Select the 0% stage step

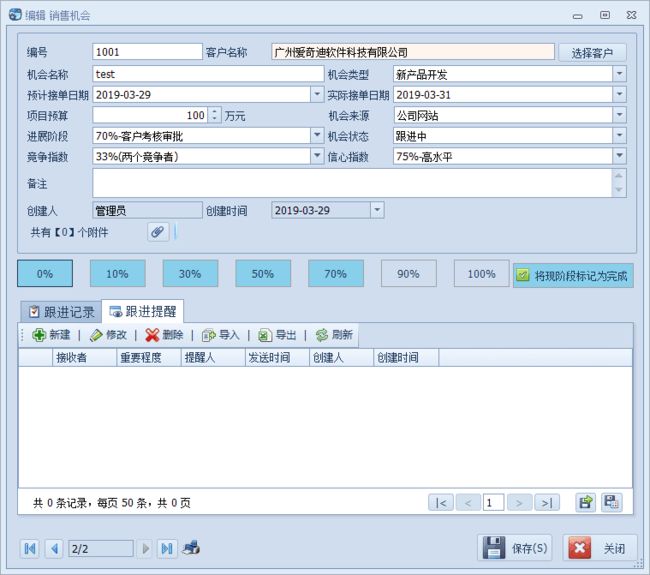45,274
